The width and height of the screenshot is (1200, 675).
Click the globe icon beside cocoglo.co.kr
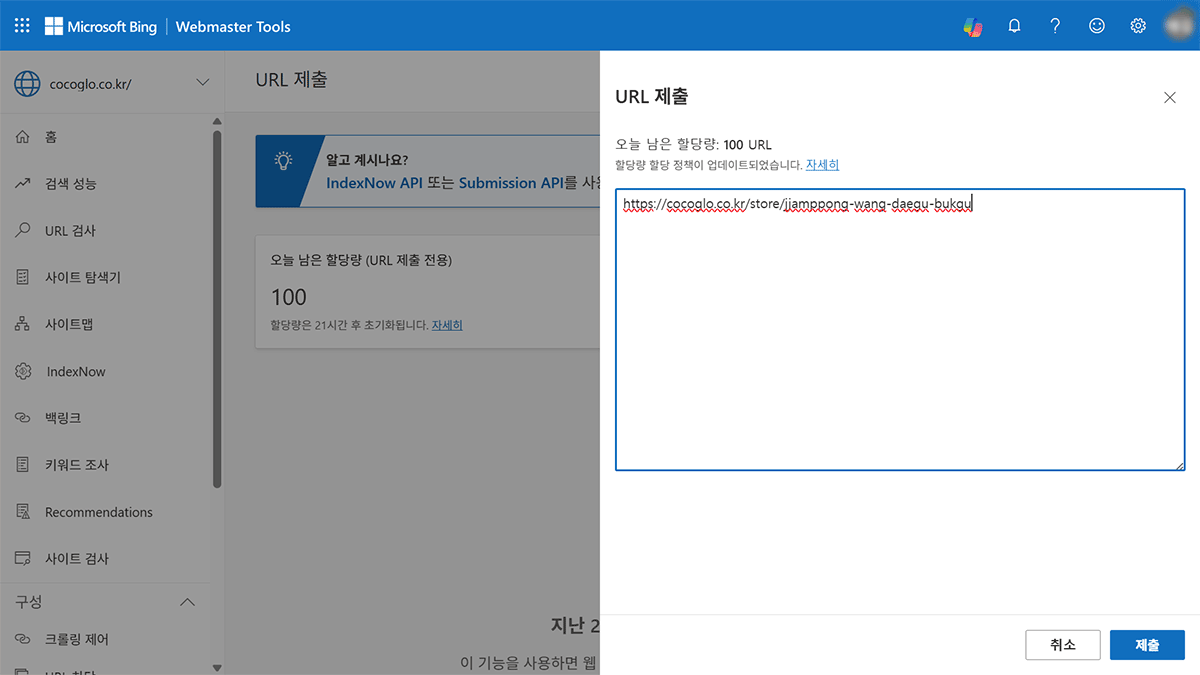(27, 83)
